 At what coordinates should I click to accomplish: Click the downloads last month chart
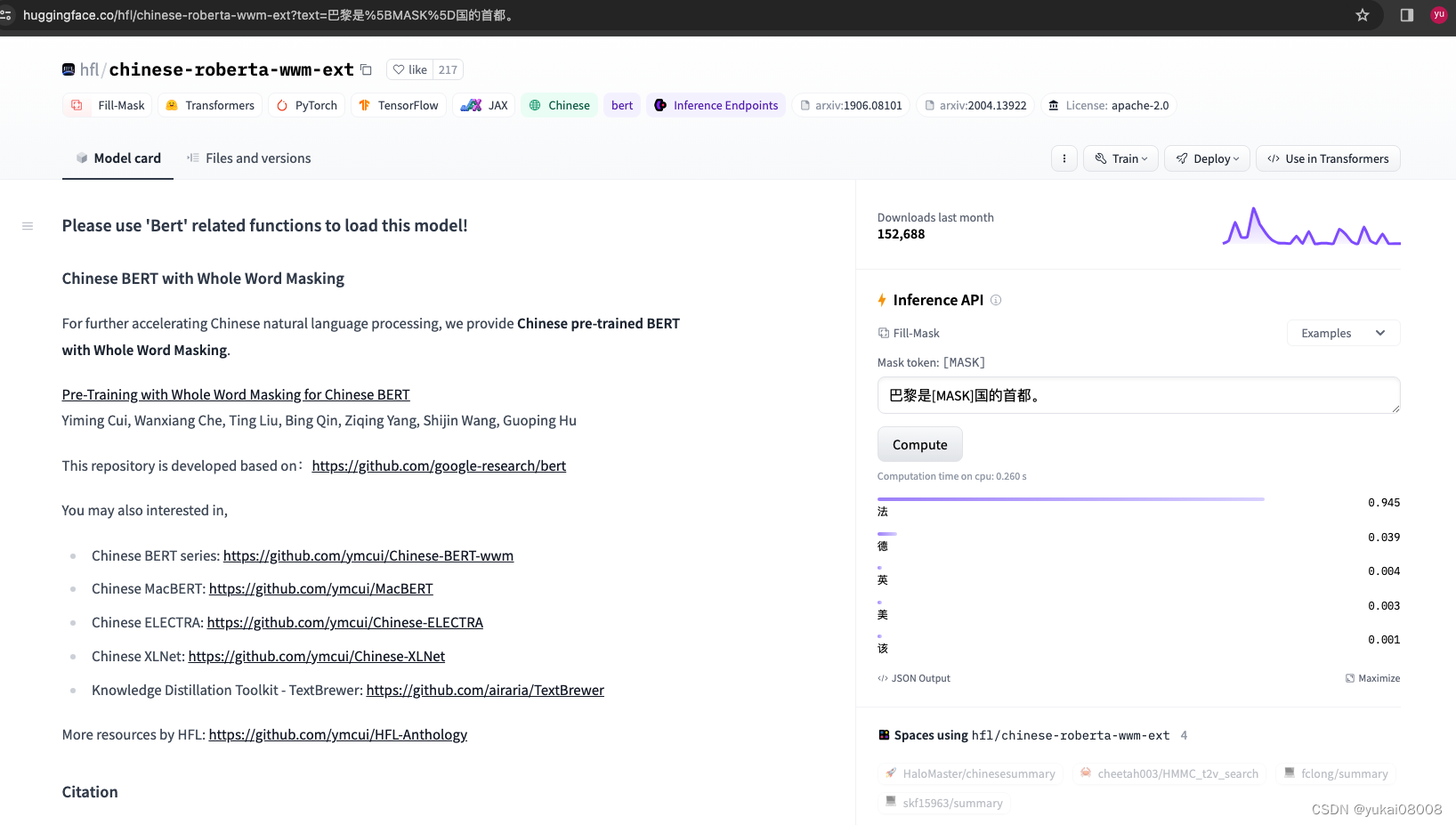tap(1311, 226)
